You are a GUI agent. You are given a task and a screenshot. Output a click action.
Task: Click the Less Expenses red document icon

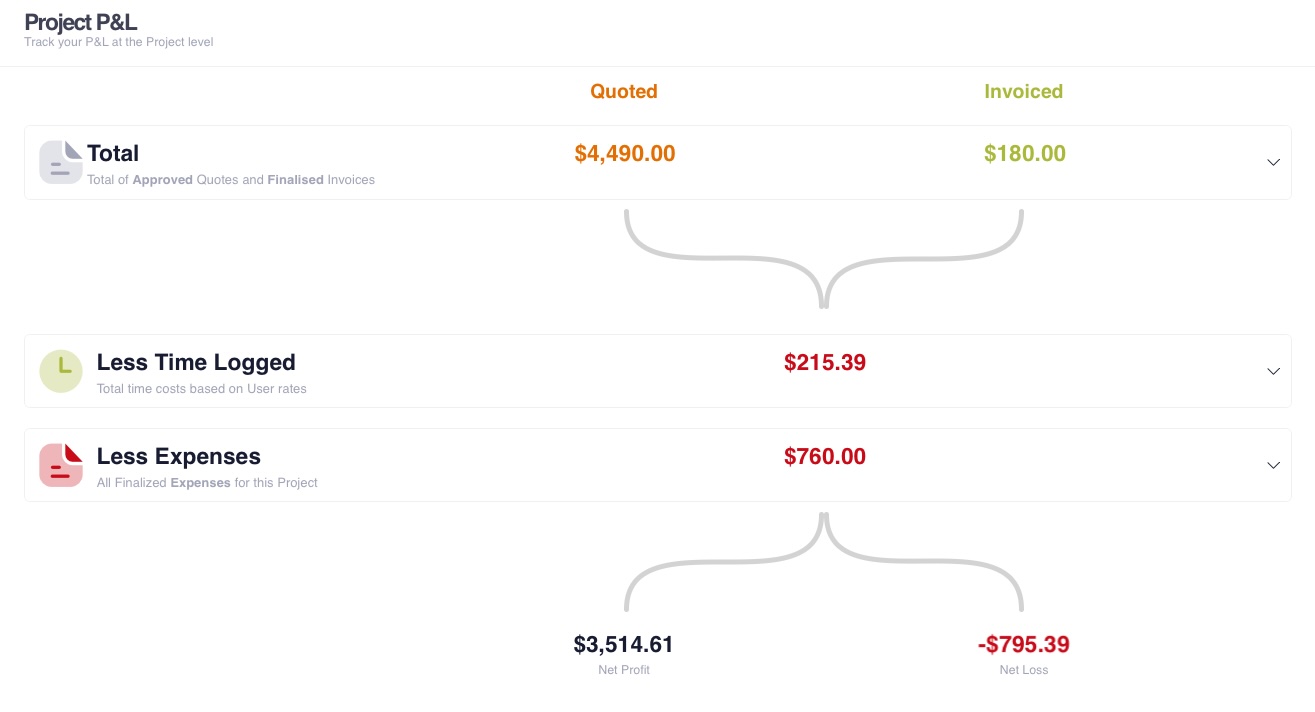pos(61,465)
